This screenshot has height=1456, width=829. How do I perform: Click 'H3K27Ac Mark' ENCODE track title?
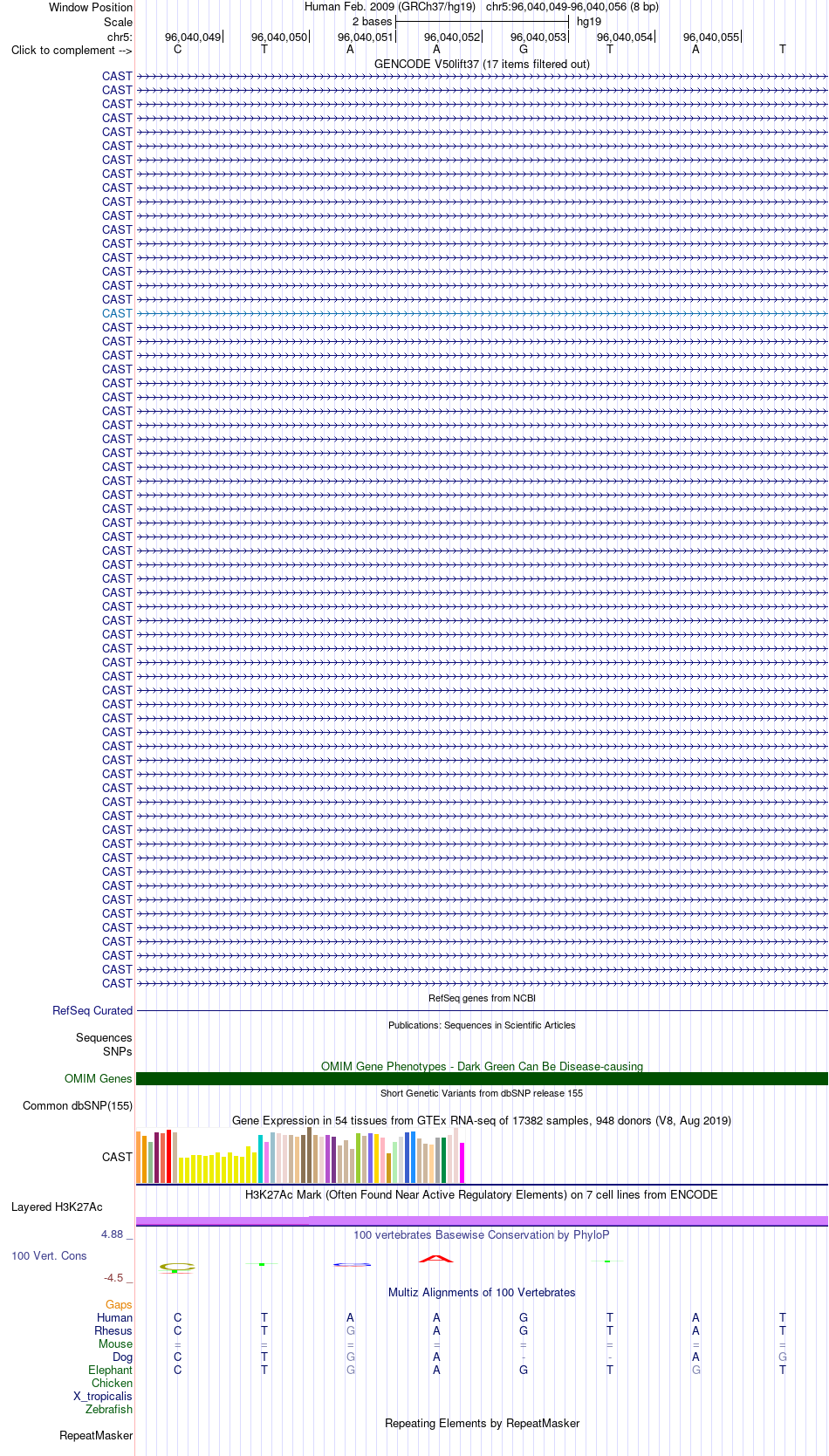coord(482,1194)
